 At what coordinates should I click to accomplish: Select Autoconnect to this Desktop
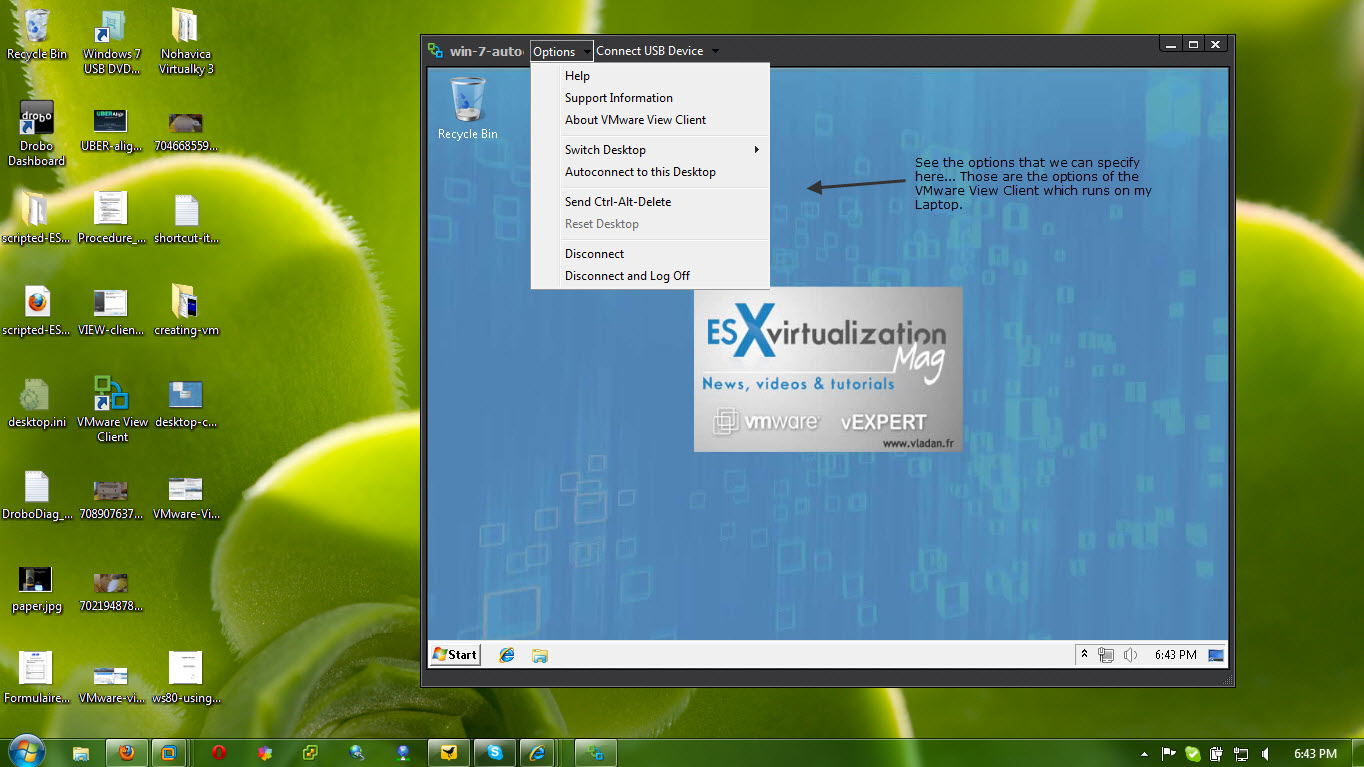tap(650, 172)
